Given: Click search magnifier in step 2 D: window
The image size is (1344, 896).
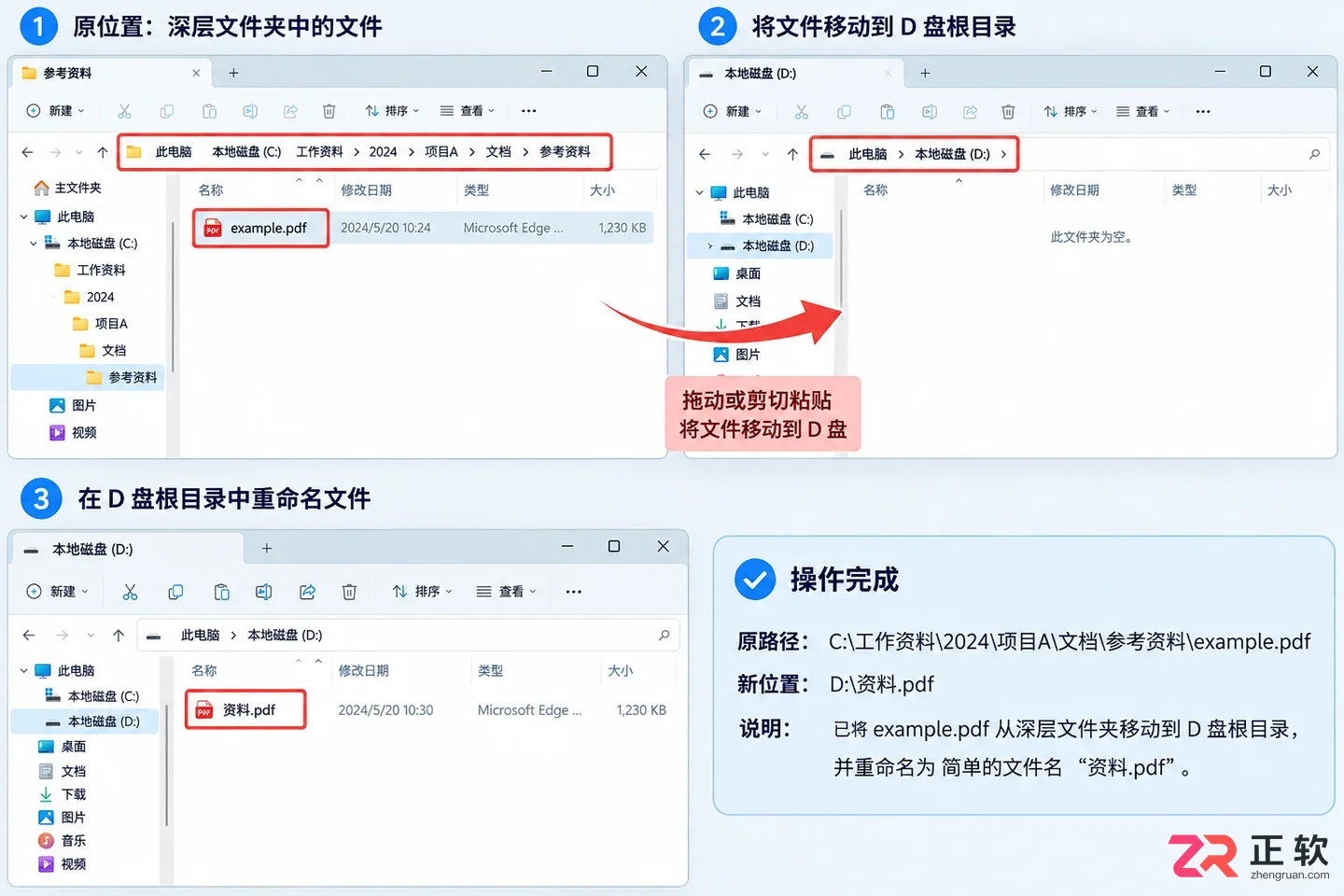Looking at the screenshot, I should pos(1314,154).
